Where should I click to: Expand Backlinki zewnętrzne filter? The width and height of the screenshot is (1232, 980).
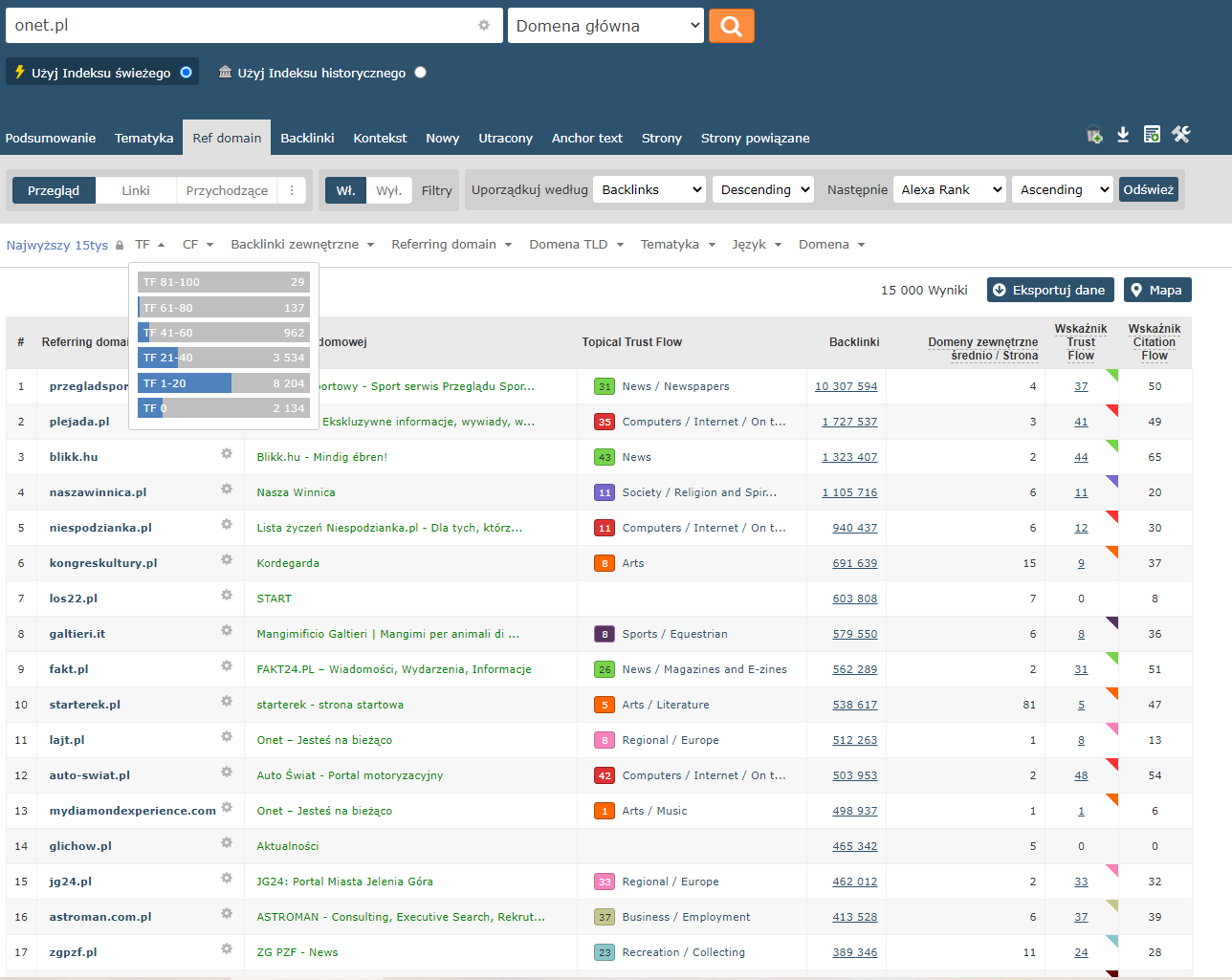[302, 245]
